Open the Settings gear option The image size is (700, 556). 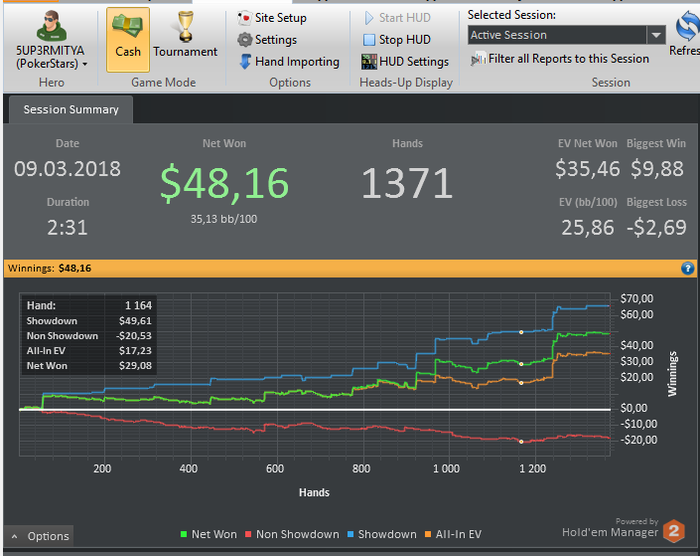(267, 40)
